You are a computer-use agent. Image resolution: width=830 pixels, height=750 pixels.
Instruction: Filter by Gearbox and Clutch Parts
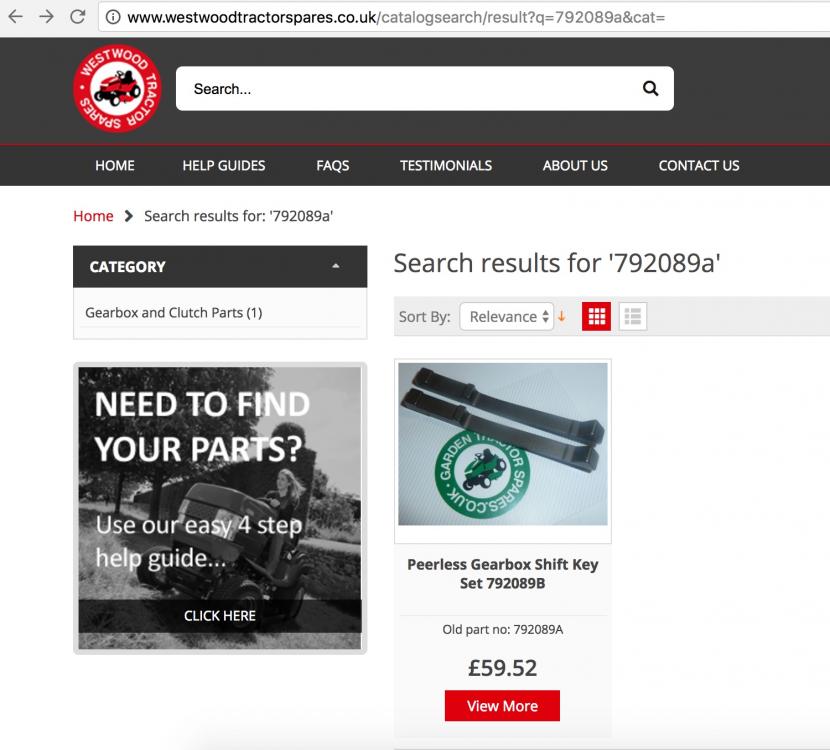[174, 313]
